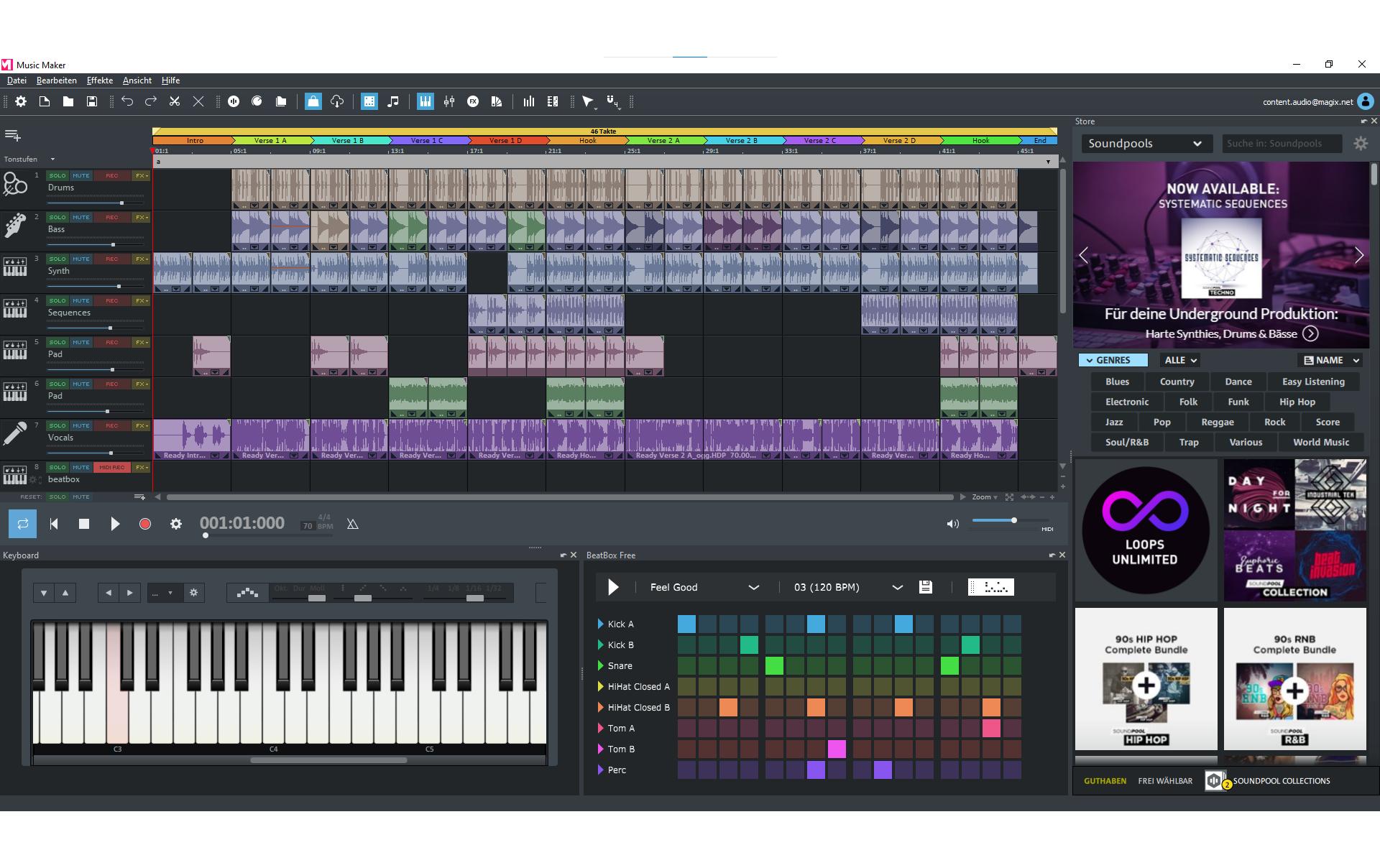Open the Store settings gear icon
Image resolution: width=1380 pixels, height=868 pixels.
click(x=1361, y=144)
